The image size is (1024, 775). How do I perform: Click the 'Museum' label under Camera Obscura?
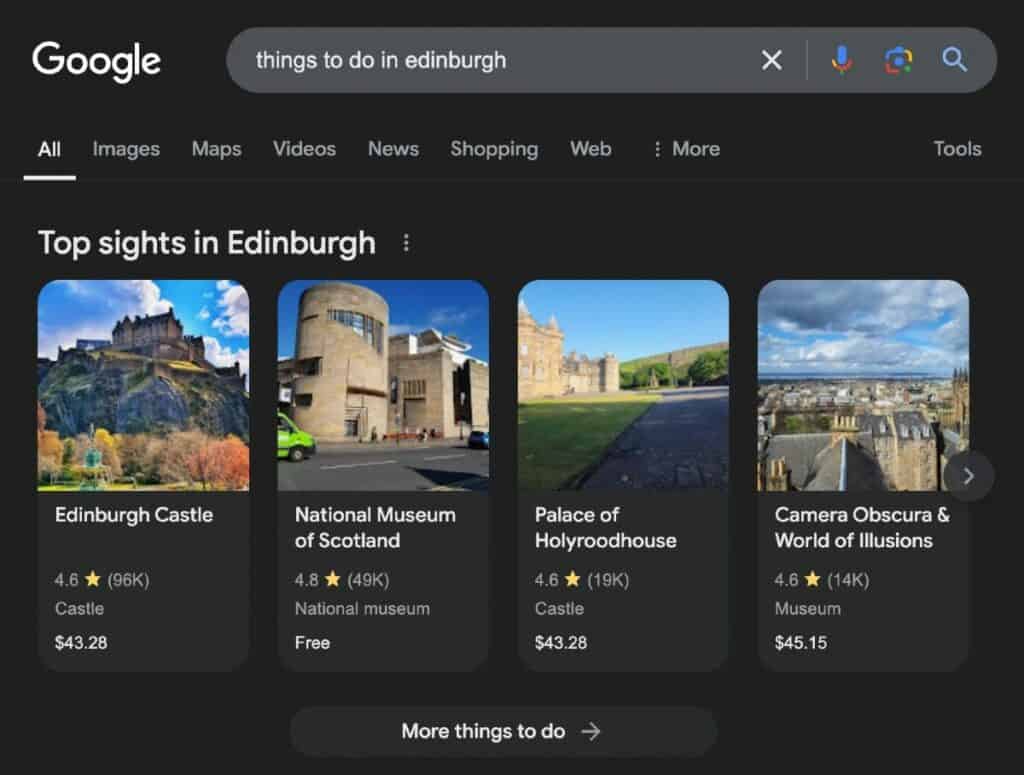click(x=808, y=609)
